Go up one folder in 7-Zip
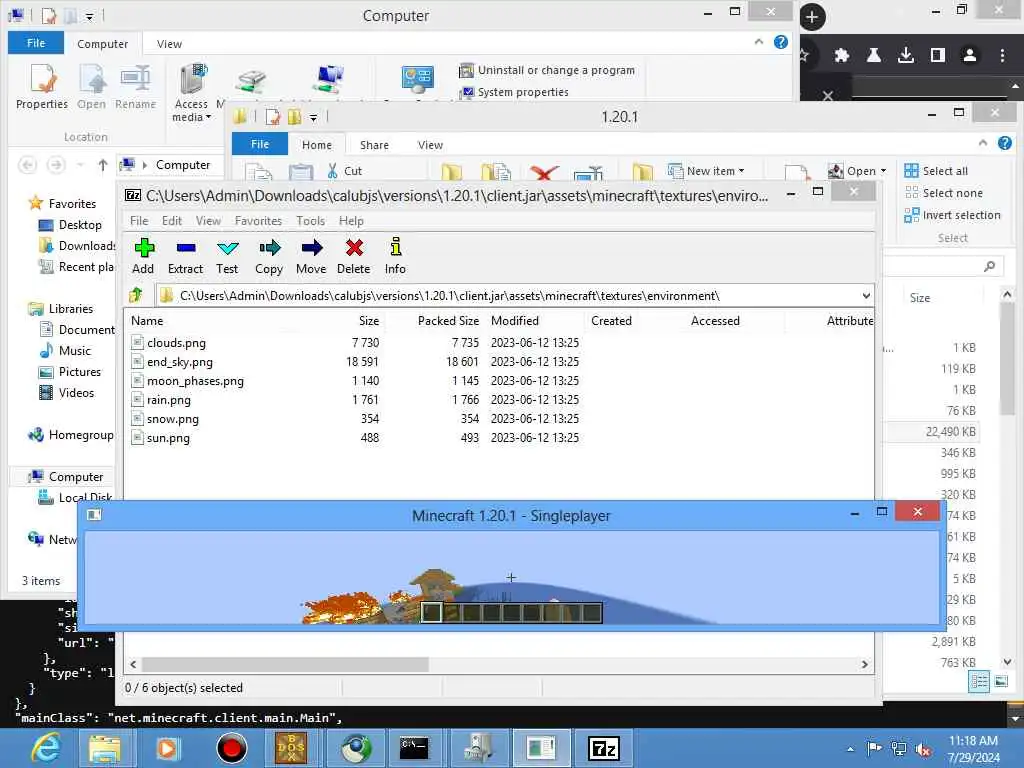The image size is (1024, 768). pos(136,295)
